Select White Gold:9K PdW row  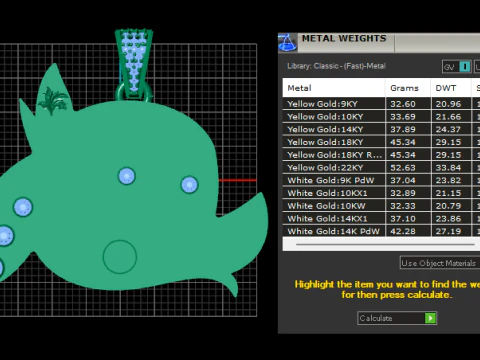coord(381,180)
